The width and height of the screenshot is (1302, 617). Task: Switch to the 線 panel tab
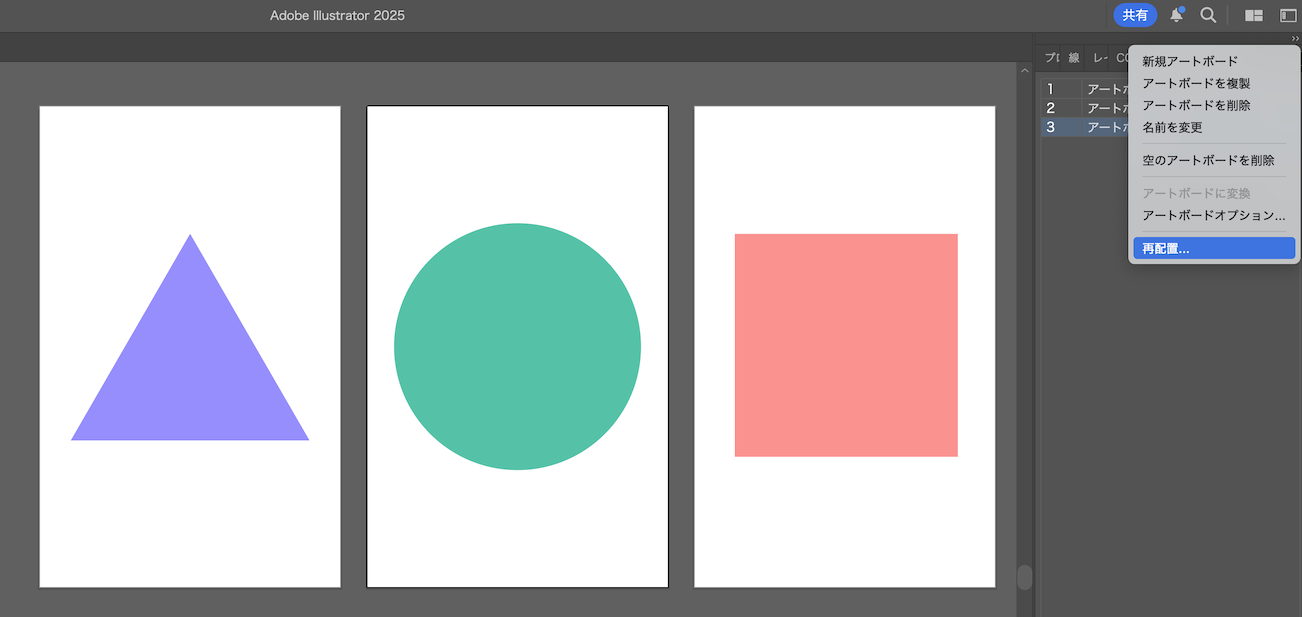click(x=1074, y=58)
